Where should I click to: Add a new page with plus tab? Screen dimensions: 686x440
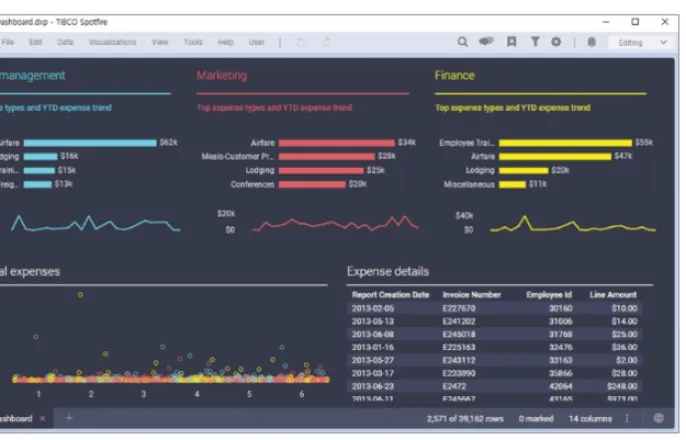69,418
